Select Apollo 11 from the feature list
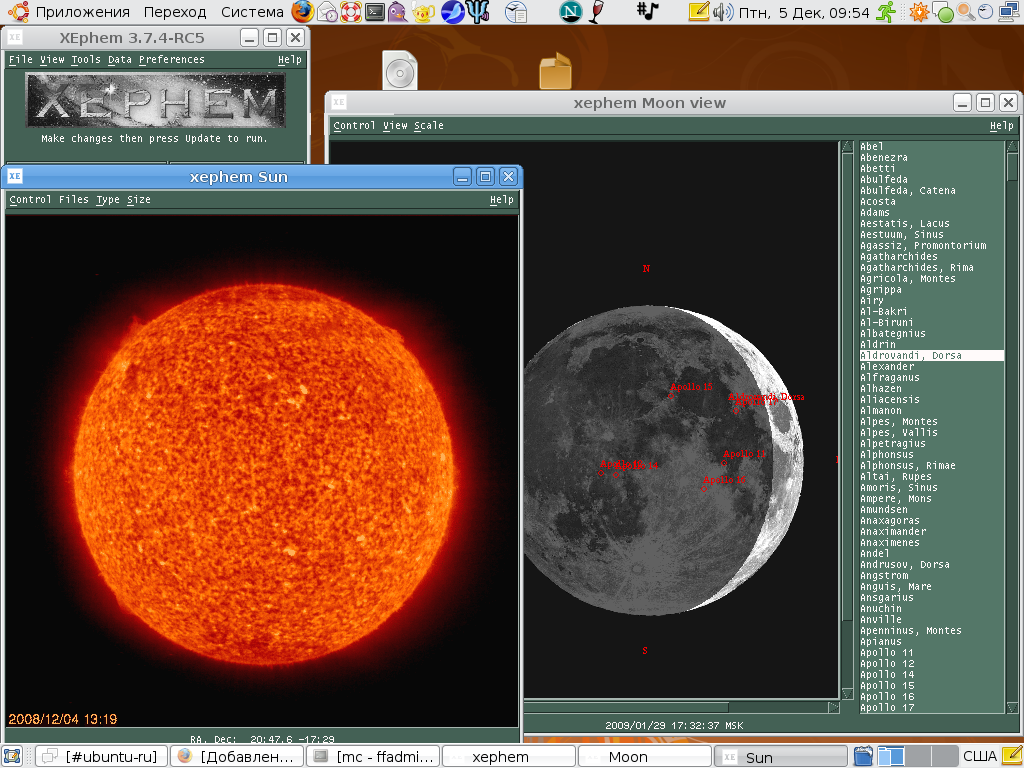 887,653
